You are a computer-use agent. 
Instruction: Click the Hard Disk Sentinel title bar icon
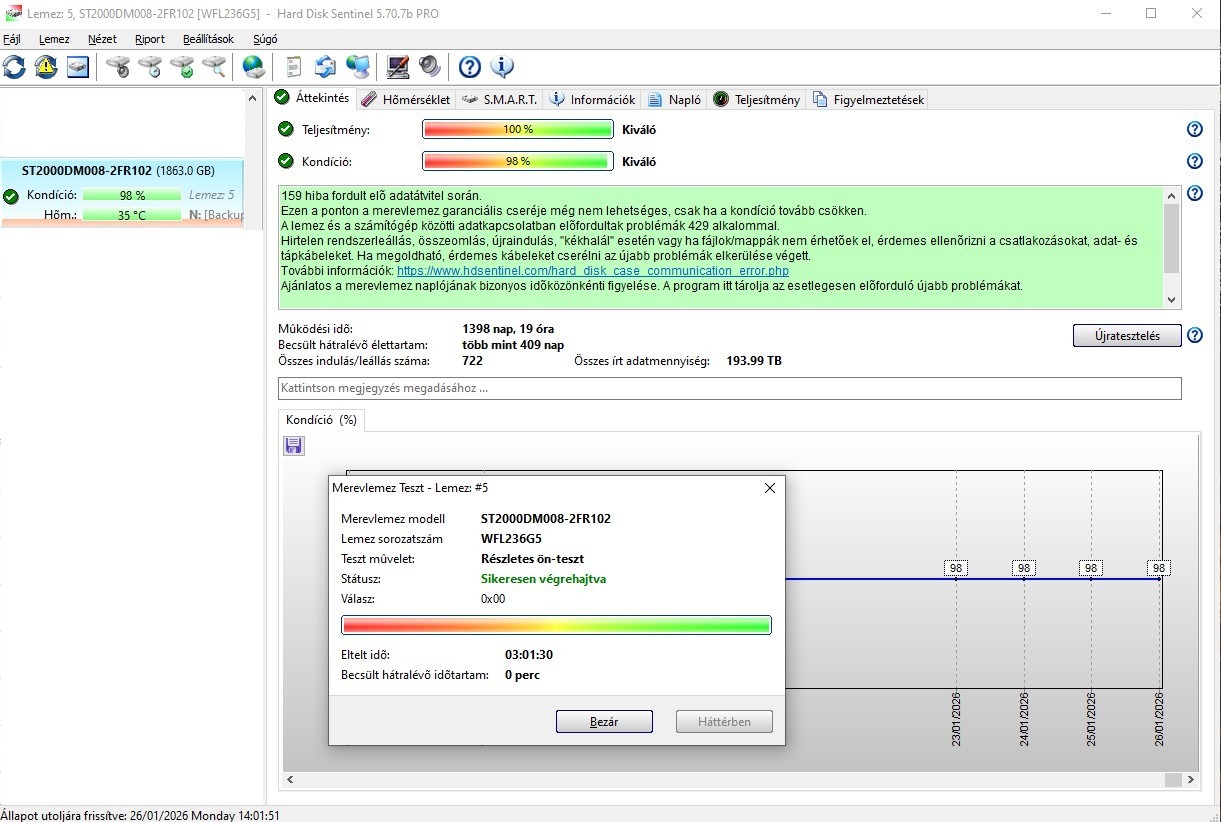pos(13,13)
